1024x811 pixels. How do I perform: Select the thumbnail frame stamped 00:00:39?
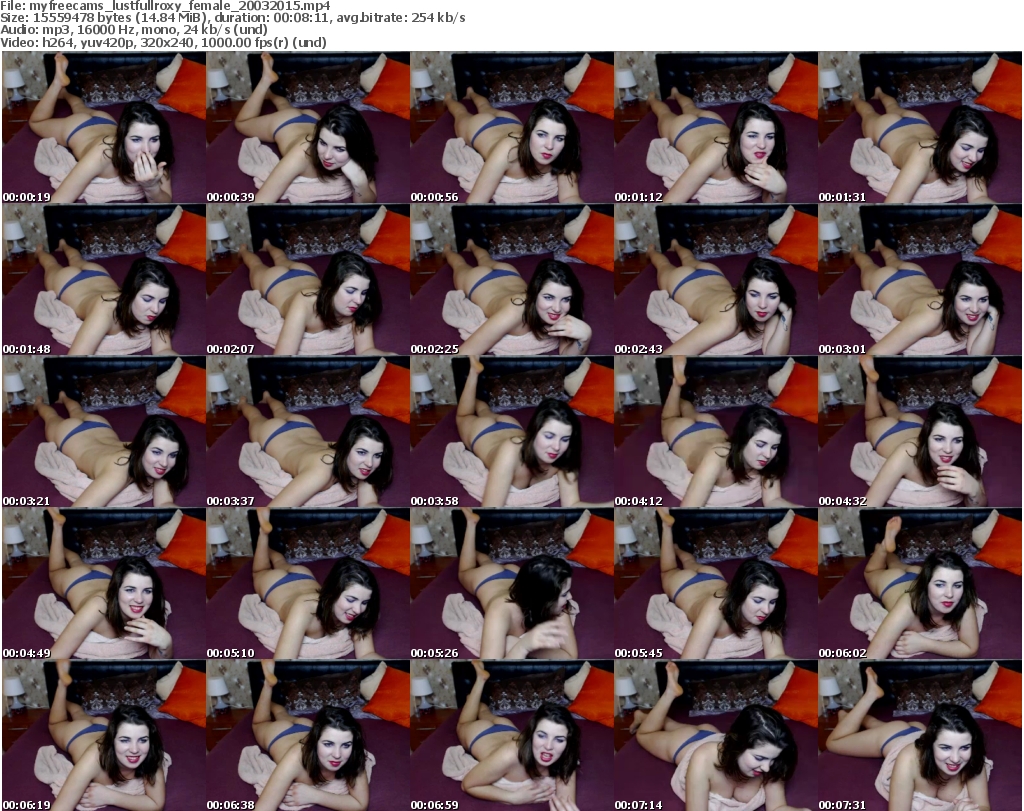pyautogui.click(x=308, y=127)
